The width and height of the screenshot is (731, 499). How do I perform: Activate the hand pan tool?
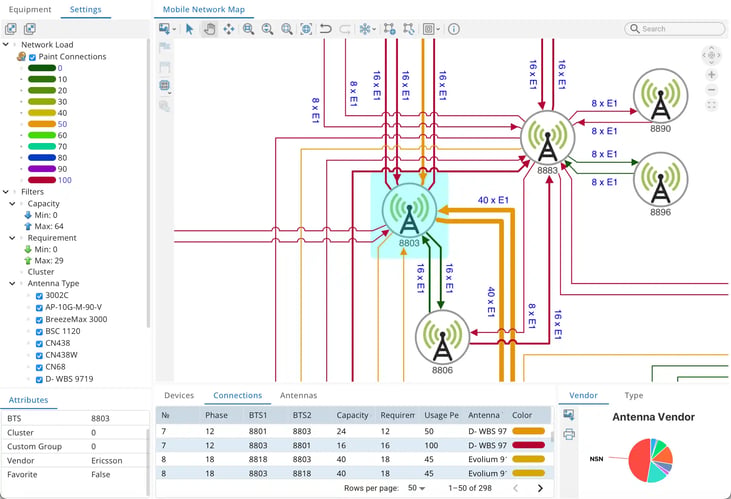click(209, 29)
